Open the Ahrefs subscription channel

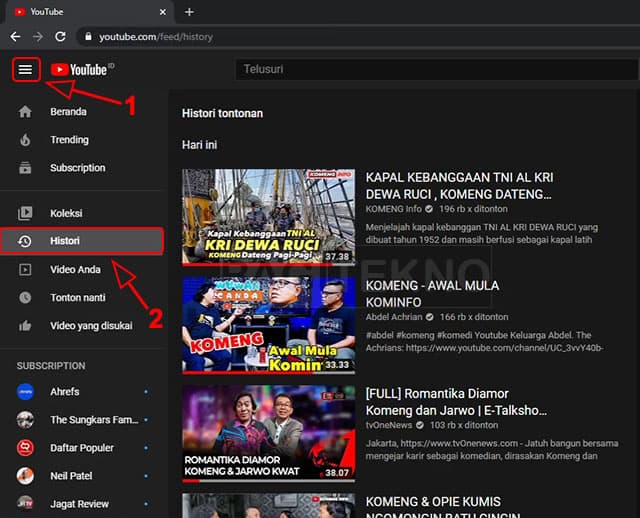tap(84, 391)
